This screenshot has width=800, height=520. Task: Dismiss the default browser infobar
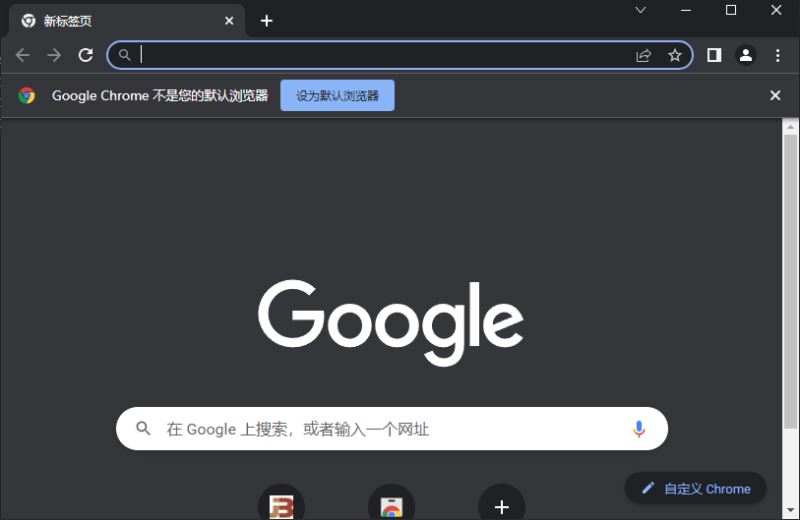coord(775,95)
